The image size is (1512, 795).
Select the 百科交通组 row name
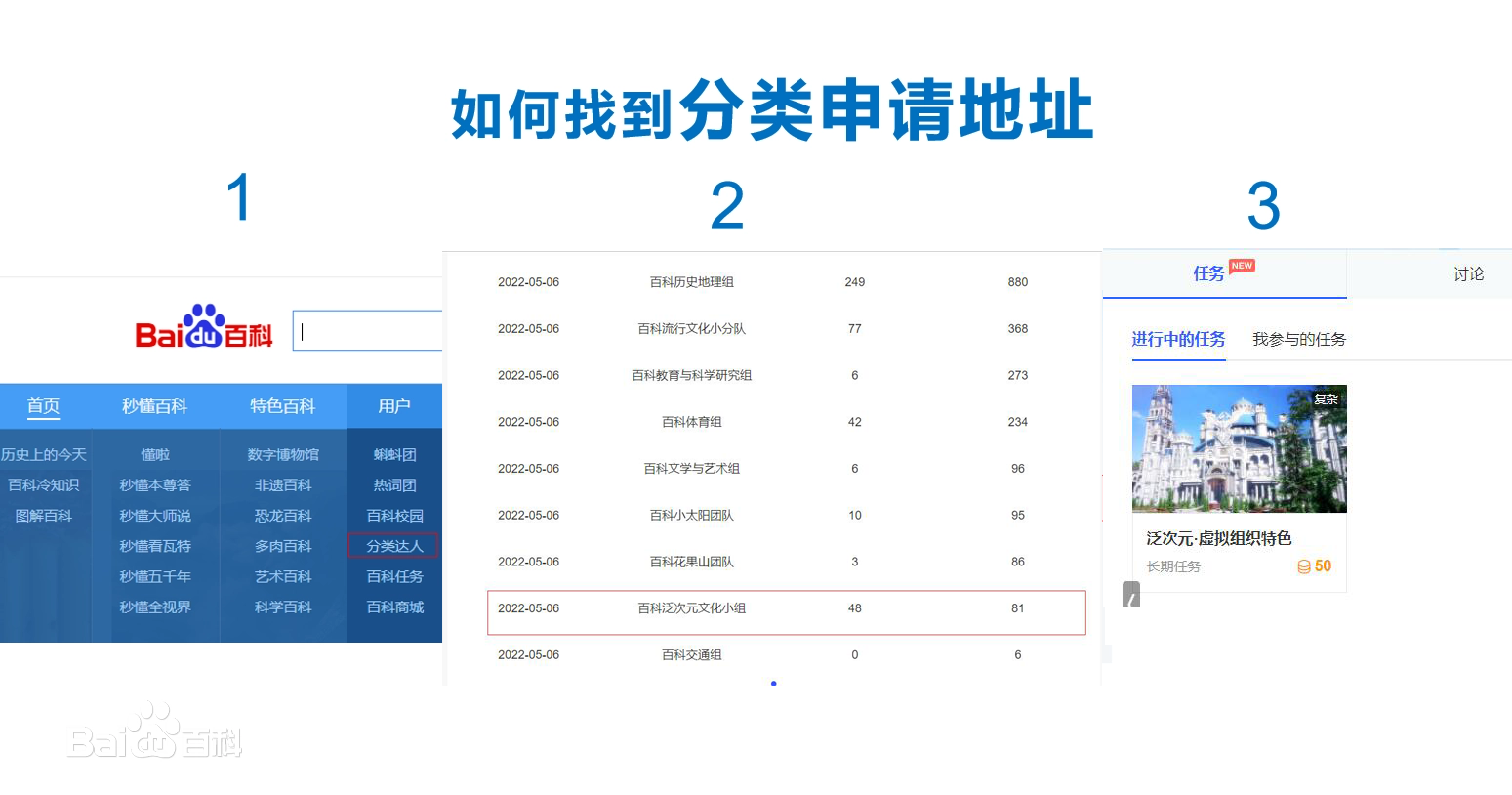692,655
